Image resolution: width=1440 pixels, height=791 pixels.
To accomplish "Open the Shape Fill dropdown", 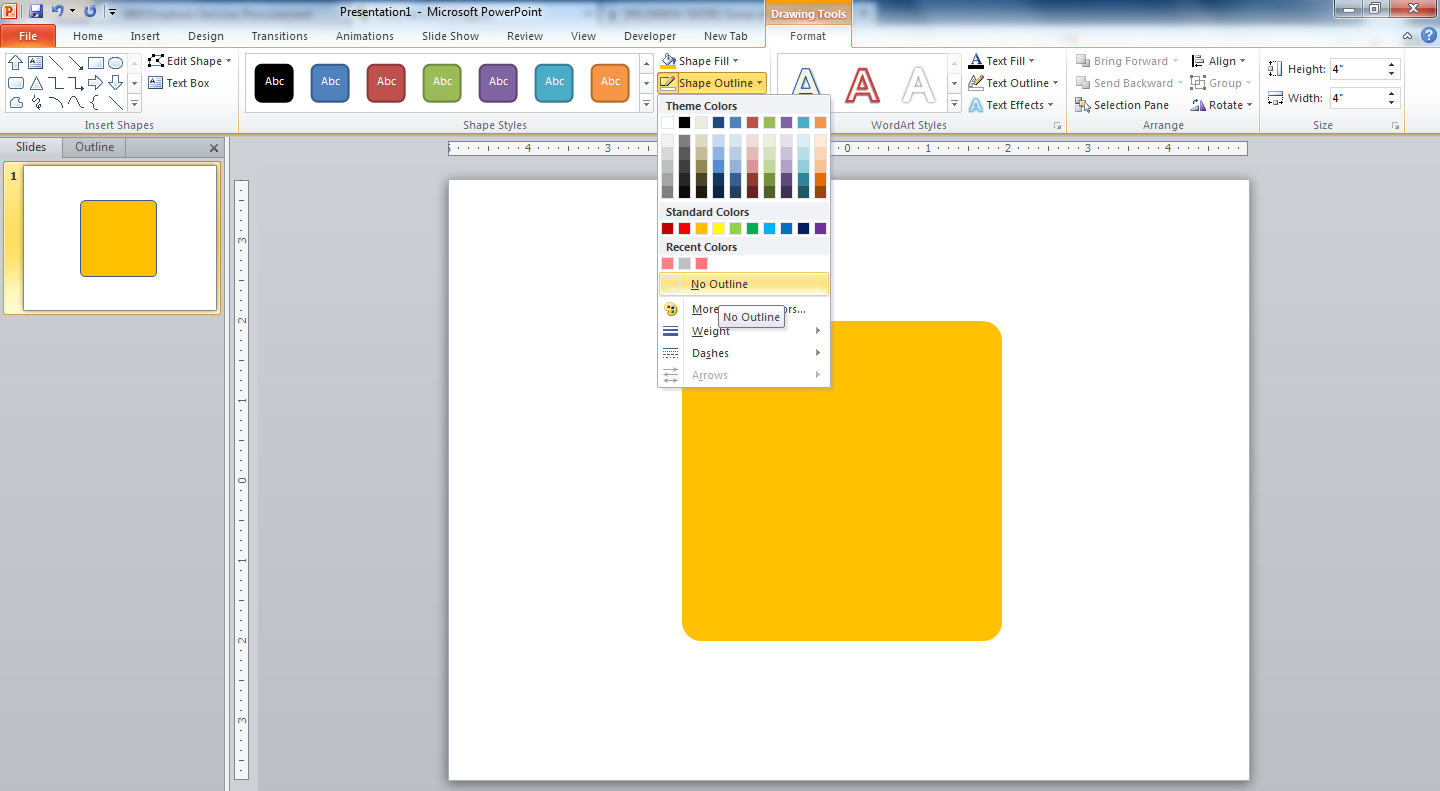I will tap(700, 61).
